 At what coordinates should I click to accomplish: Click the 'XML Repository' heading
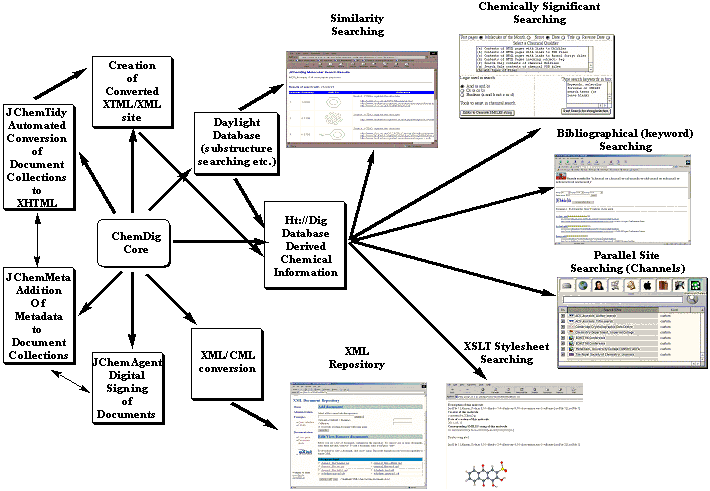tap(356, 358)
